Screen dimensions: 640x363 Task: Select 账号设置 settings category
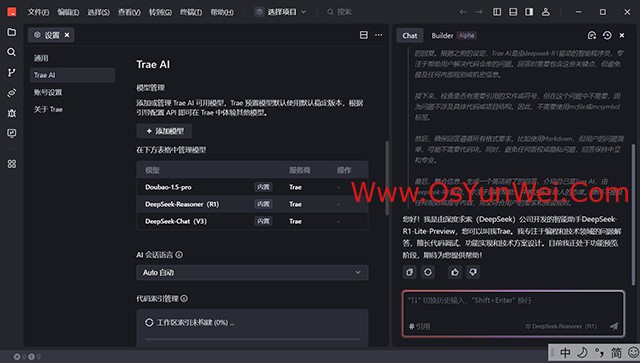[72, 92]
